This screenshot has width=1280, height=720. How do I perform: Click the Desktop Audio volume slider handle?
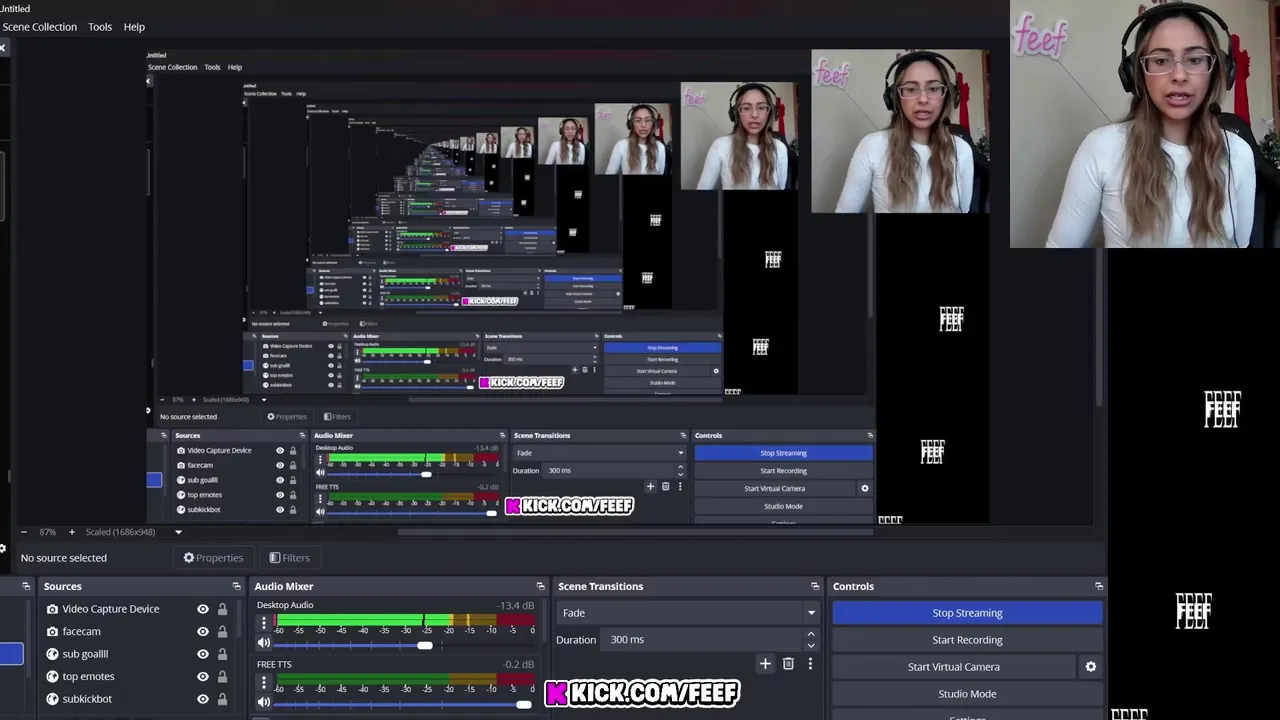point(425,645)
